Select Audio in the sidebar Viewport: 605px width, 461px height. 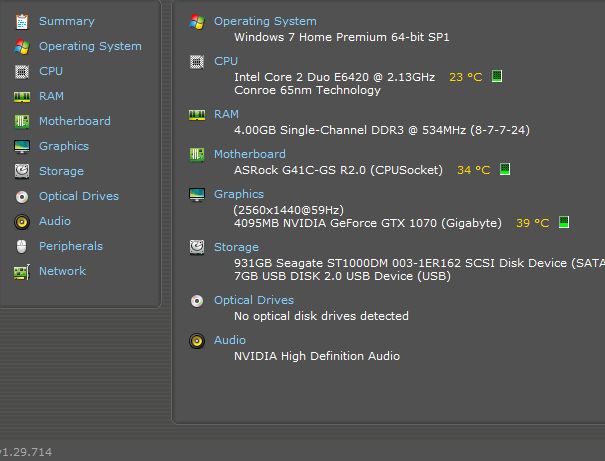(55, 222)
